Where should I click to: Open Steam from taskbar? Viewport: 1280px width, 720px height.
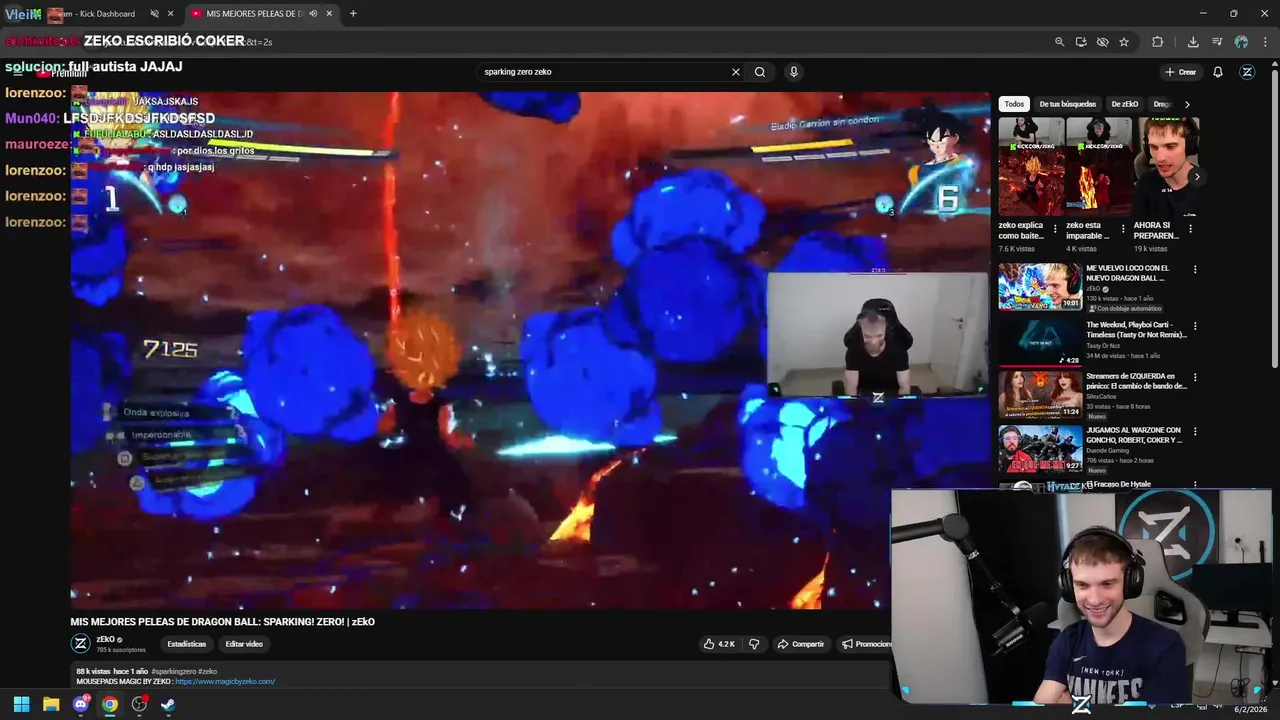(x=168, y=704)
